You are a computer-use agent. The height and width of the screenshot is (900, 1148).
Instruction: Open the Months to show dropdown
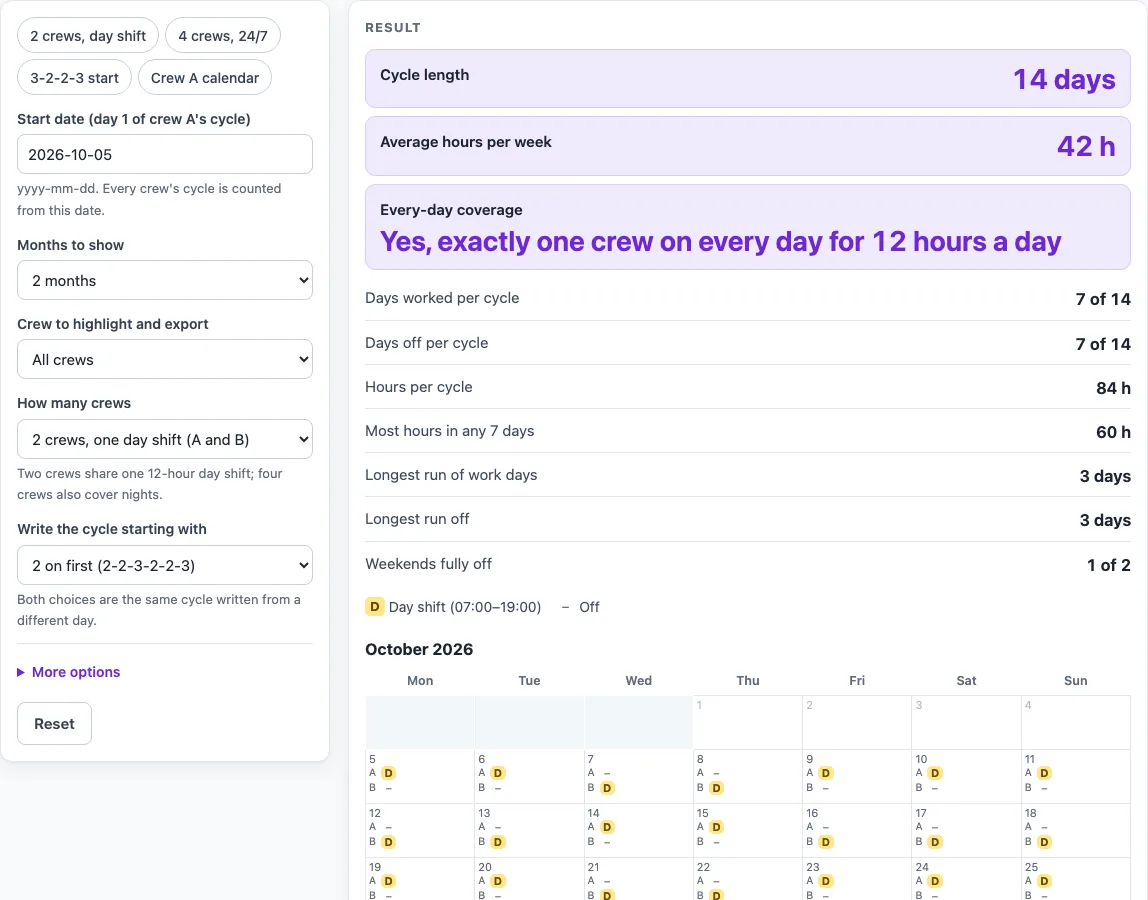pyautogui.click(x=165, y=280)
